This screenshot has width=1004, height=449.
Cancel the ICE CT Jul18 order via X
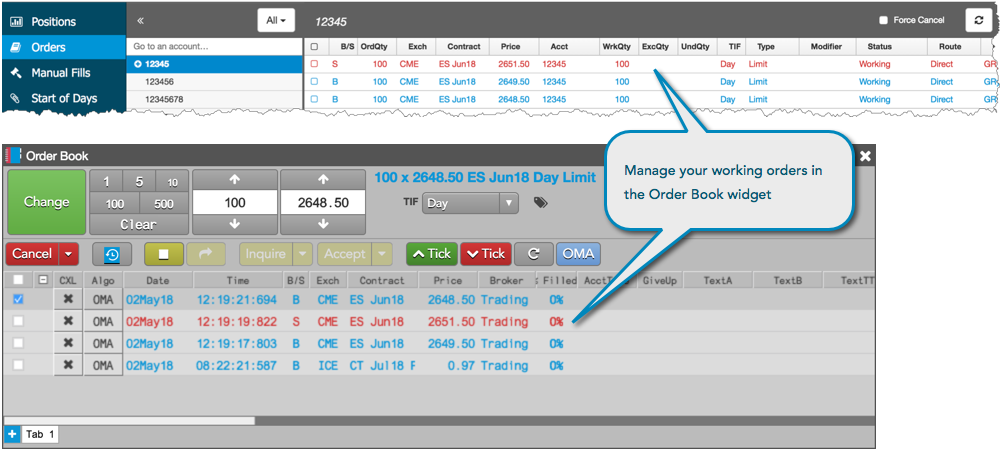(x=69, y=365)
